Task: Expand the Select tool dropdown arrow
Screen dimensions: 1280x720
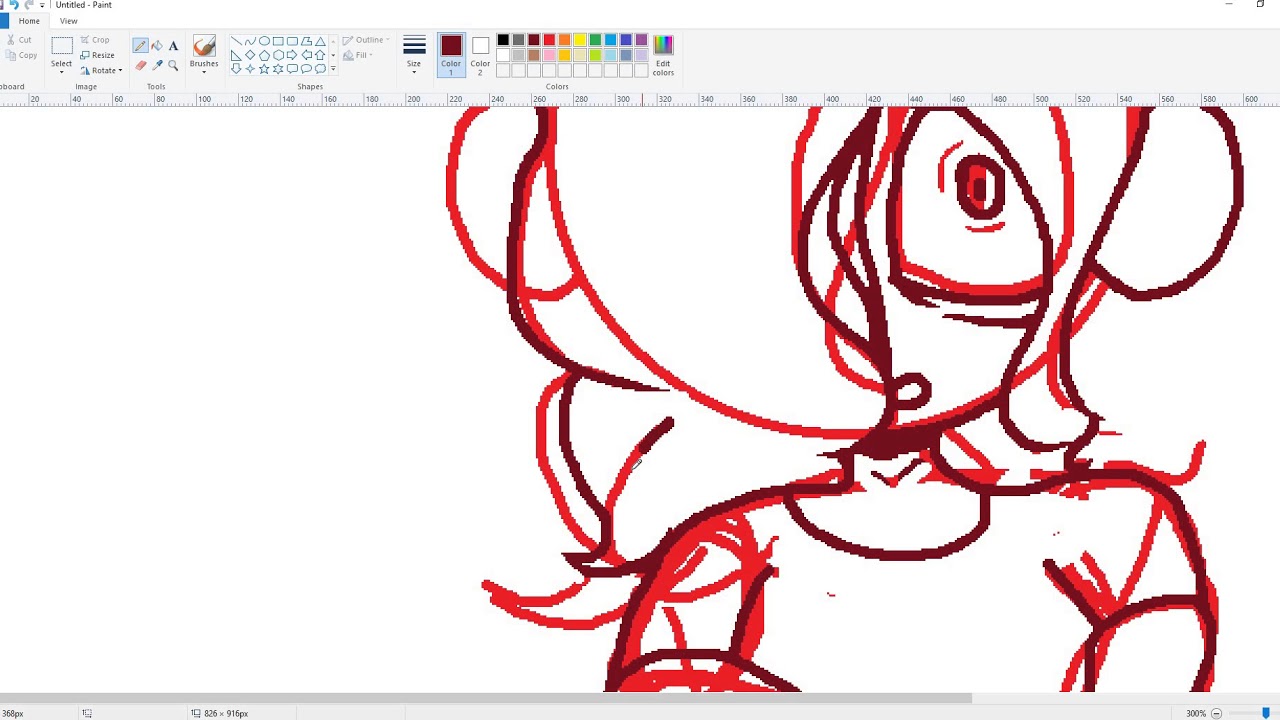Action: coord(62,72)
